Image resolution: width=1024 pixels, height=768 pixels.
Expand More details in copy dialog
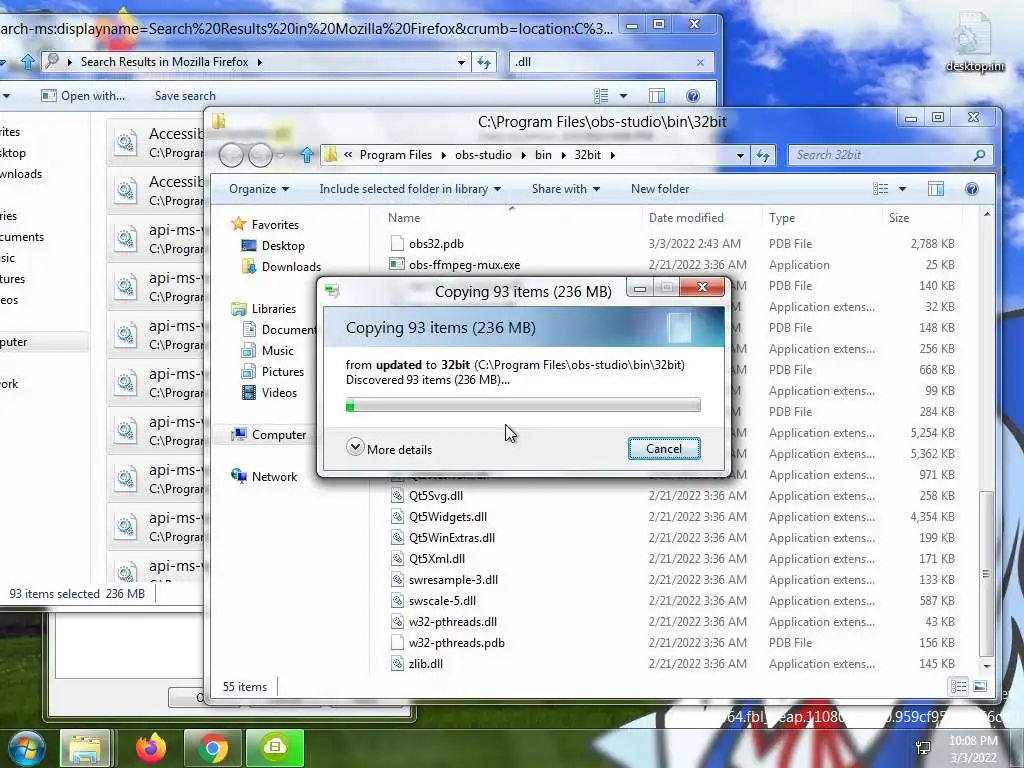click(389, 449)
